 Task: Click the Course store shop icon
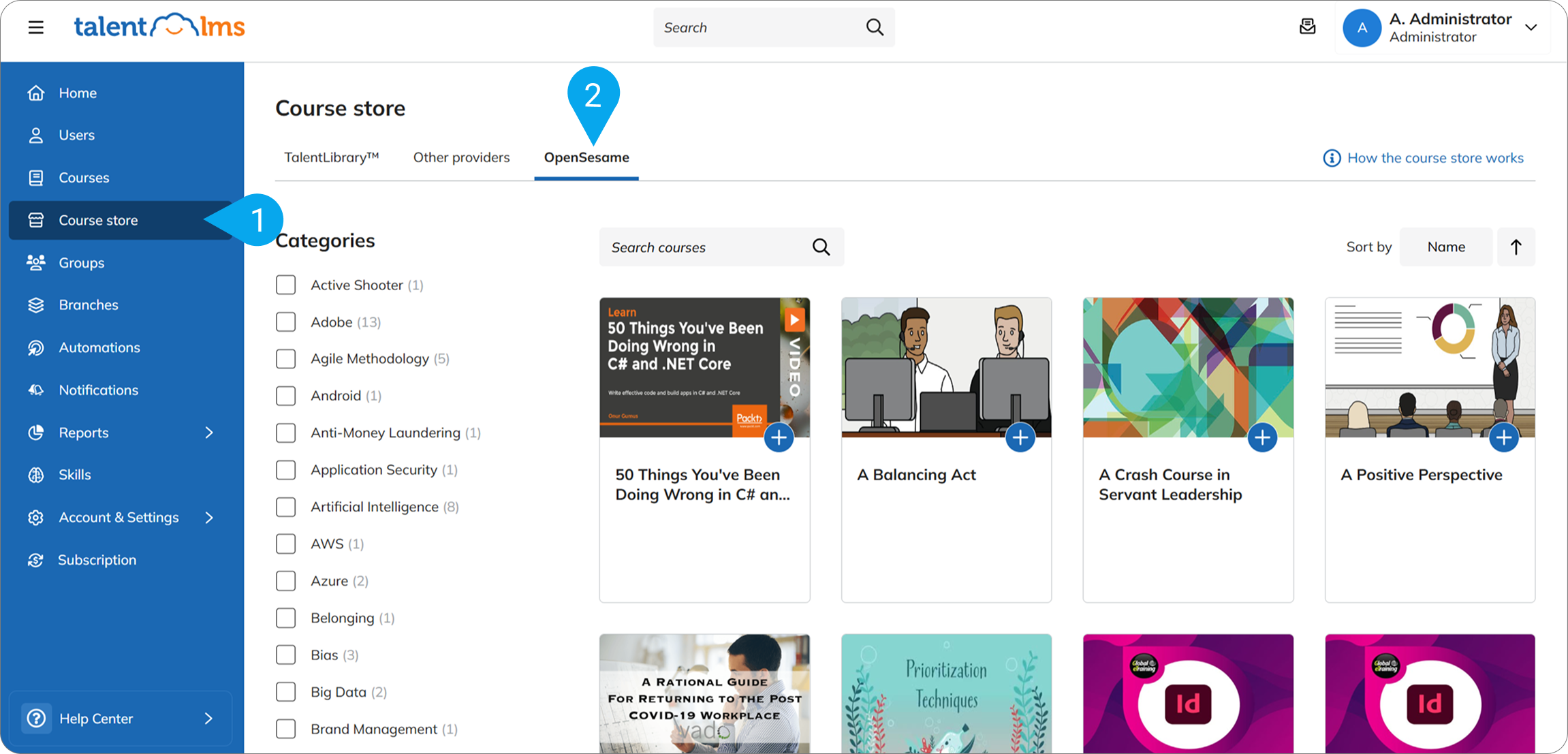36,220
